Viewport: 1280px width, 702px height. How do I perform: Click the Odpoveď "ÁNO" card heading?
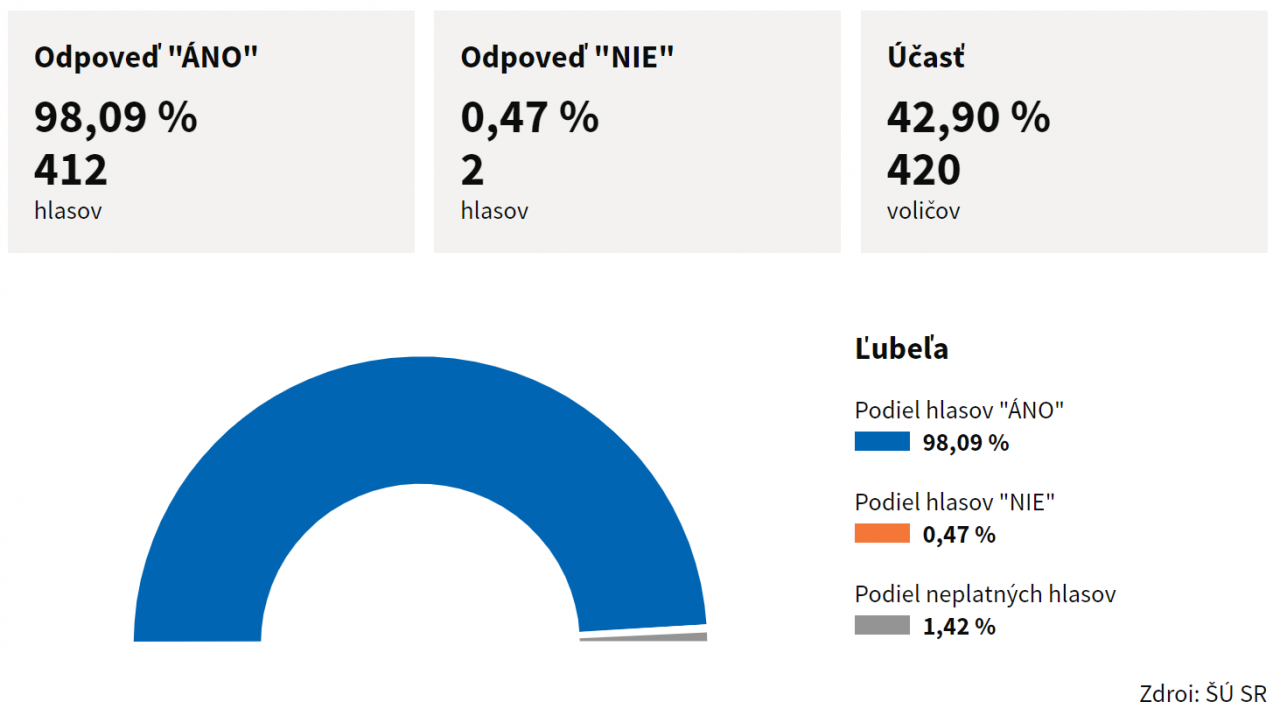coord(146,57)
